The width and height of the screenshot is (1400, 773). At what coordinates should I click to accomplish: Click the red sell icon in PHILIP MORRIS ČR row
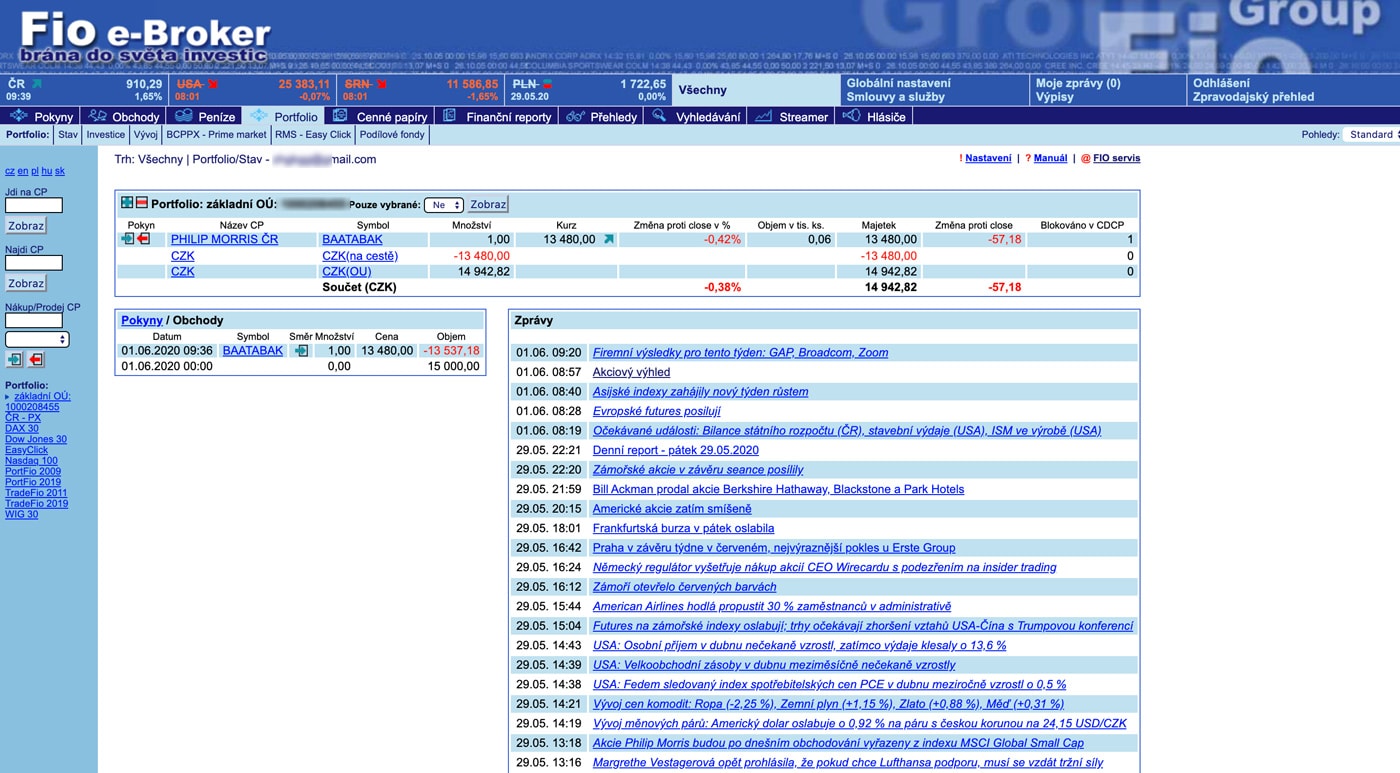pos(143,239)
